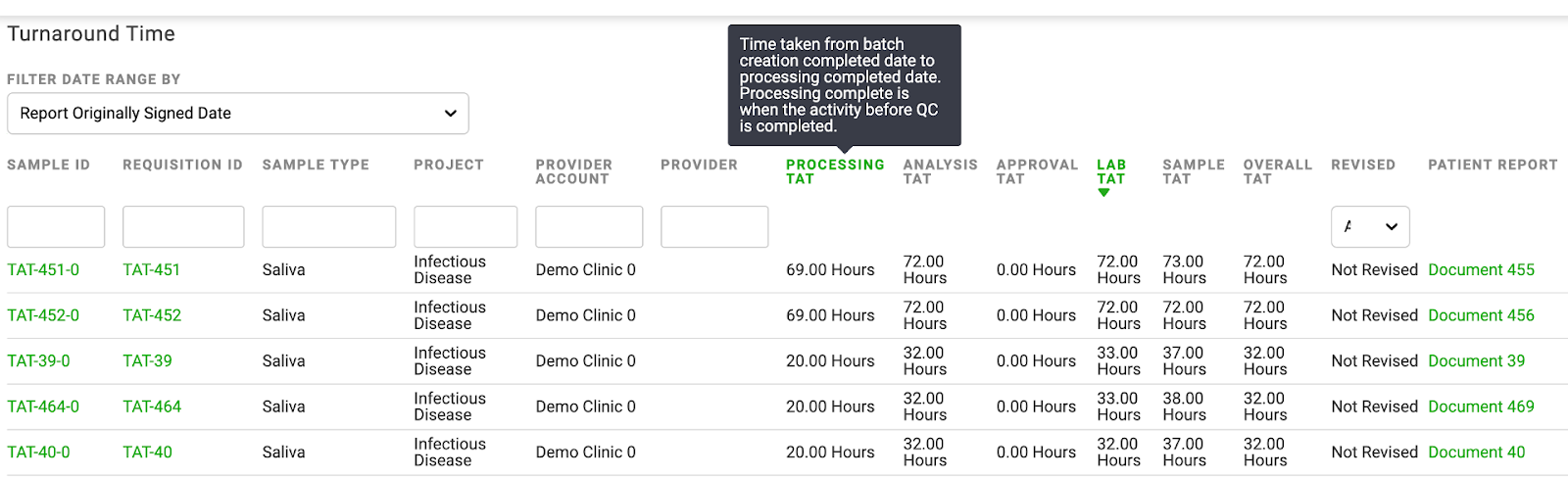1568x477 pixels.
Task: Open patient report Document 455
Action: pyautogui.click(x=1481, y=270)
